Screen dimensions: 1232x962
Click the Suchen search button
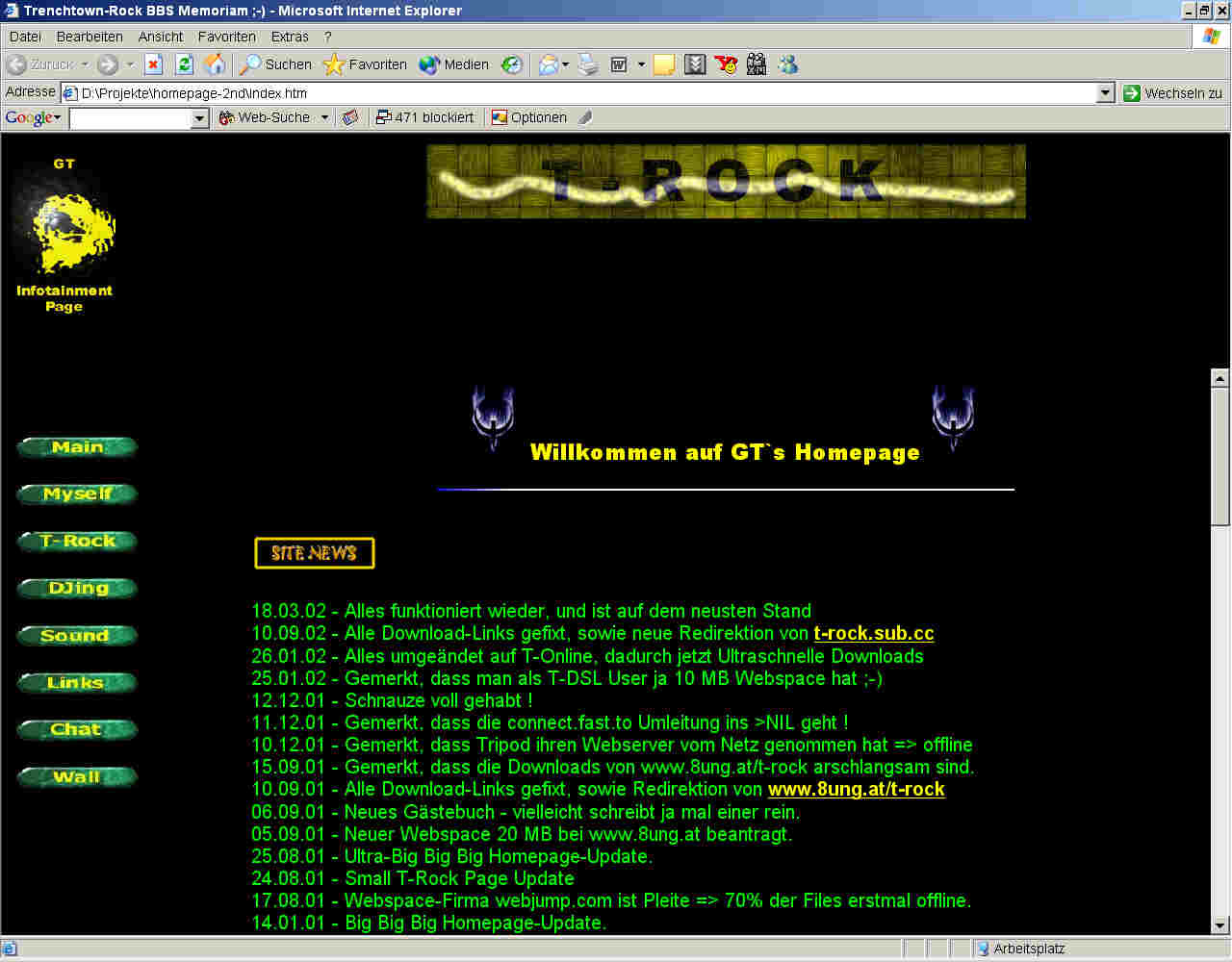[276, 64]
